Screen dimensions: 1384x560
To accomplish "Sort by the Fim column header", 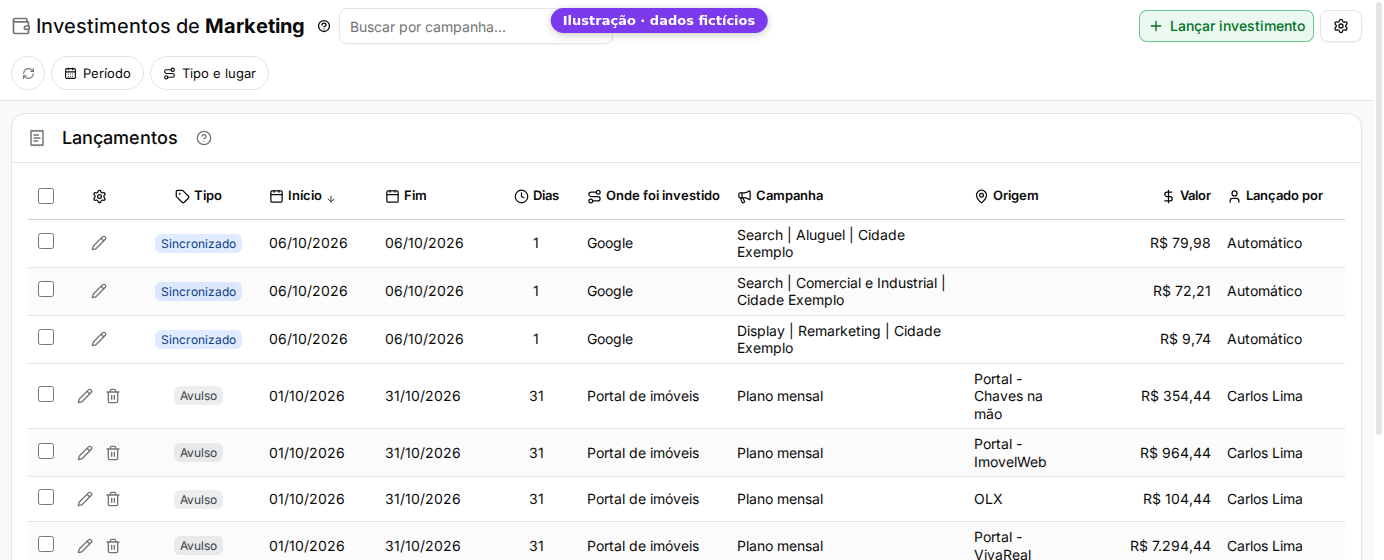I will (x=406, y=196).
